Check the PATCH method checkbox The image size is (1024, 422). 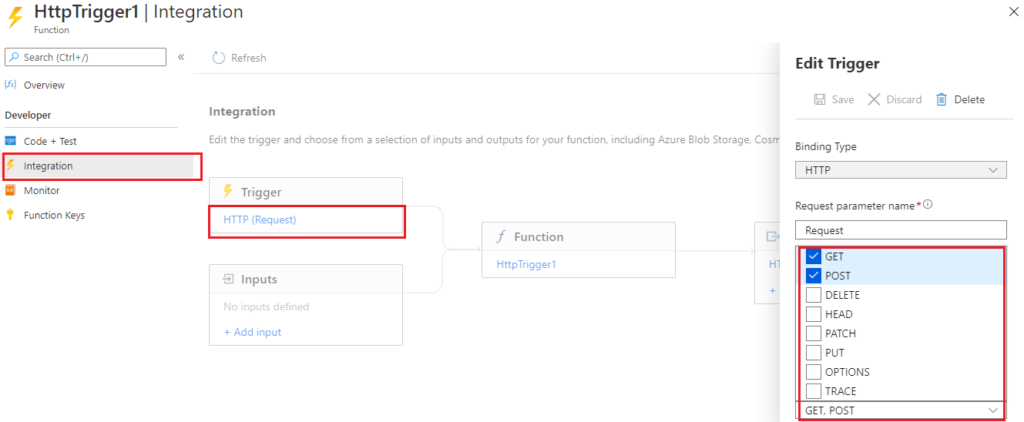(814, 333)
